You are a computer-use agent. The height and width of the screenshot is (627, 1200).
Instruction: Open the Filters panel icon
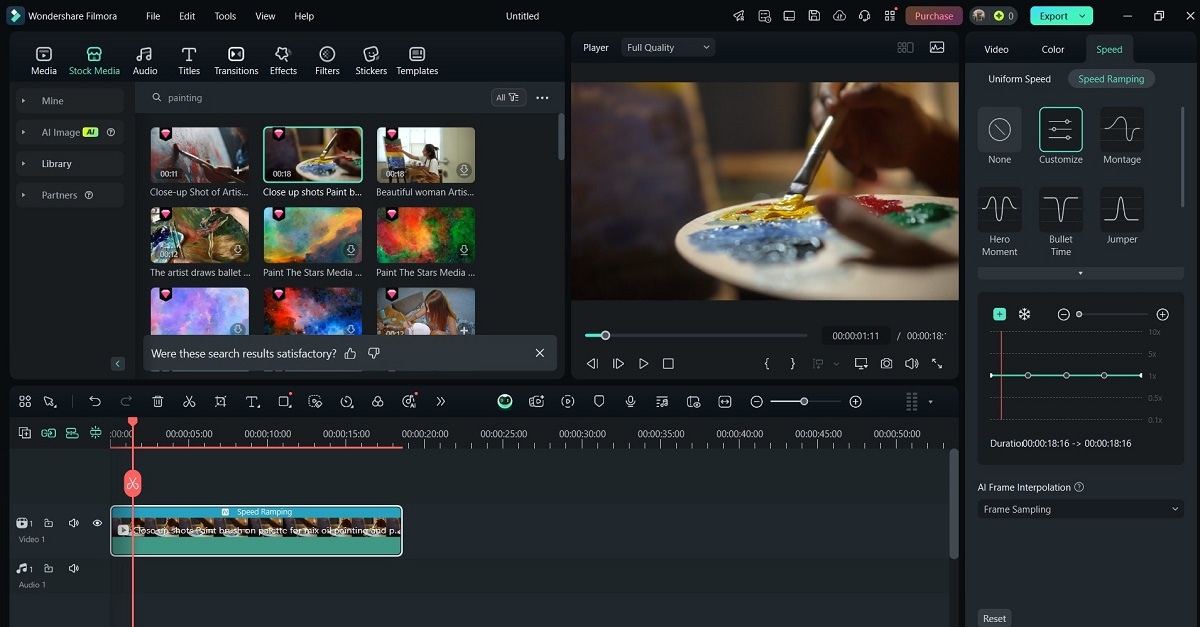(327, 54)
